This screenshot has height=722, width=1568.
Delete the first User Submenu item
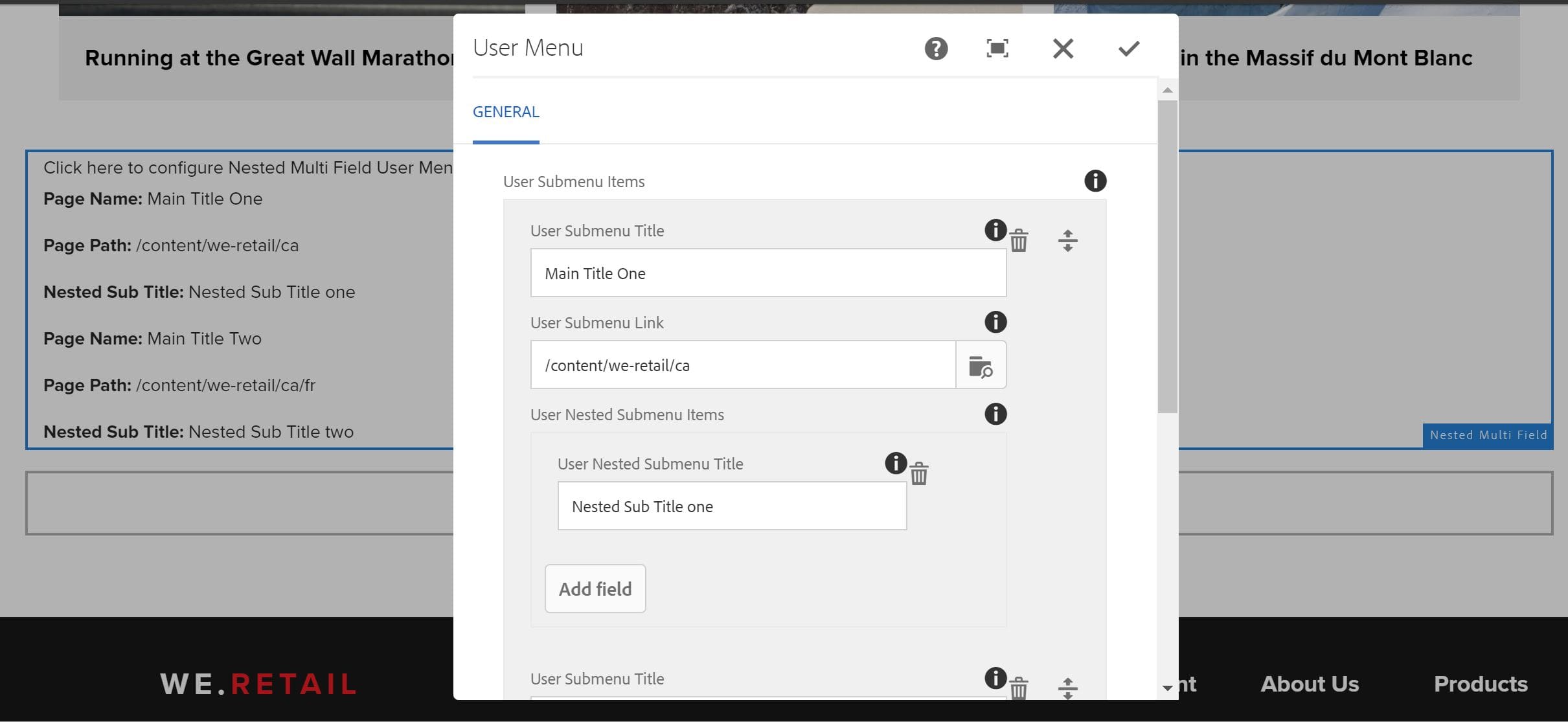point(1019,240)
